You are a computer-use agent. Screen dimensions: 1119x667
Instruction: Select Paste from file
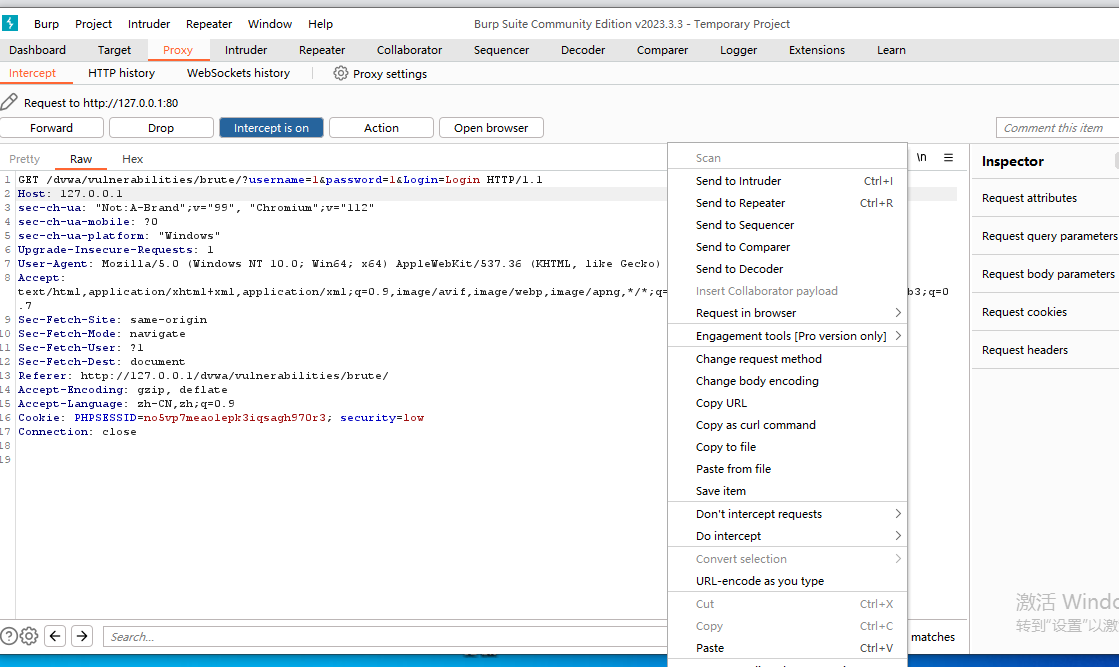click(787, 469)
